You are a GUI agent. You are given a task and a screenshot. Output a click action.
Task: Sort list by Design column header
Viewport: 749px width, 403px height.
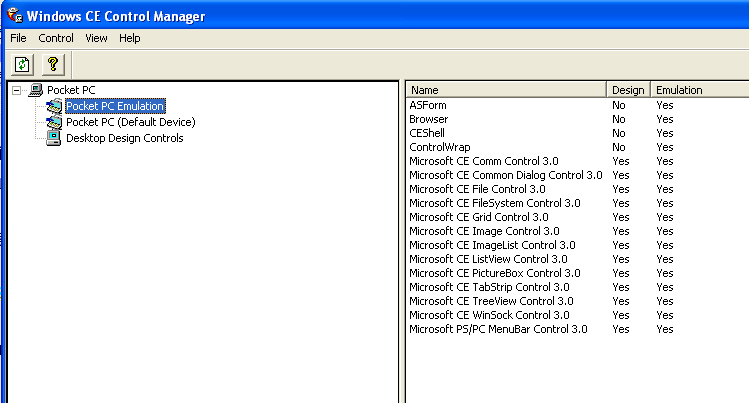[x=628, y=90]
